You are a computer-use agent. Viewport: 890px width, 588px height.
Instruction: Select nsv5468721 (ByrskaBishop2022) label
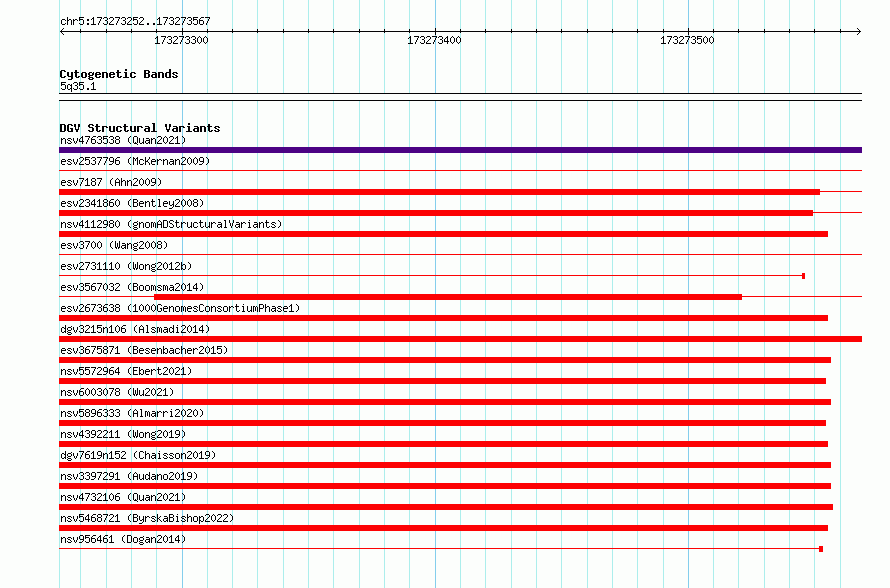(147, 518)
